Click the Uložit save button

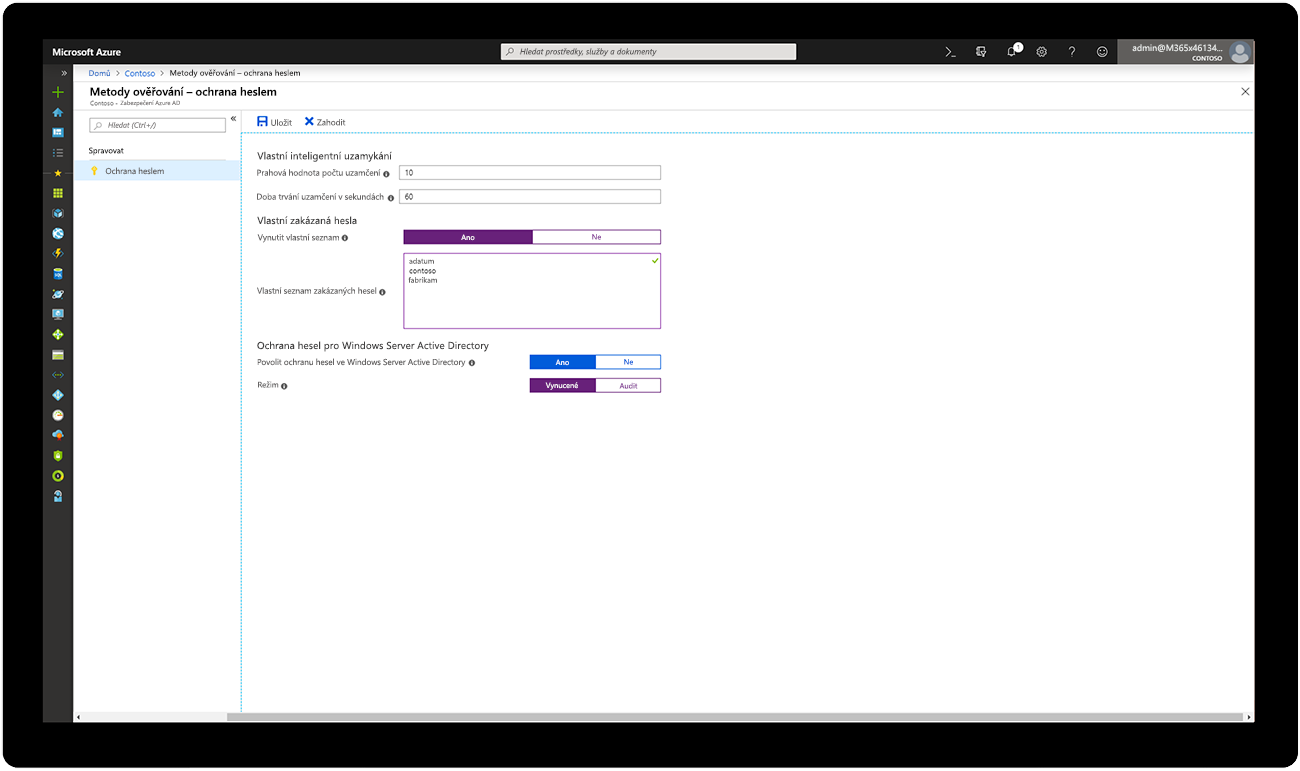pyautogui.click(x=274, y=122)
